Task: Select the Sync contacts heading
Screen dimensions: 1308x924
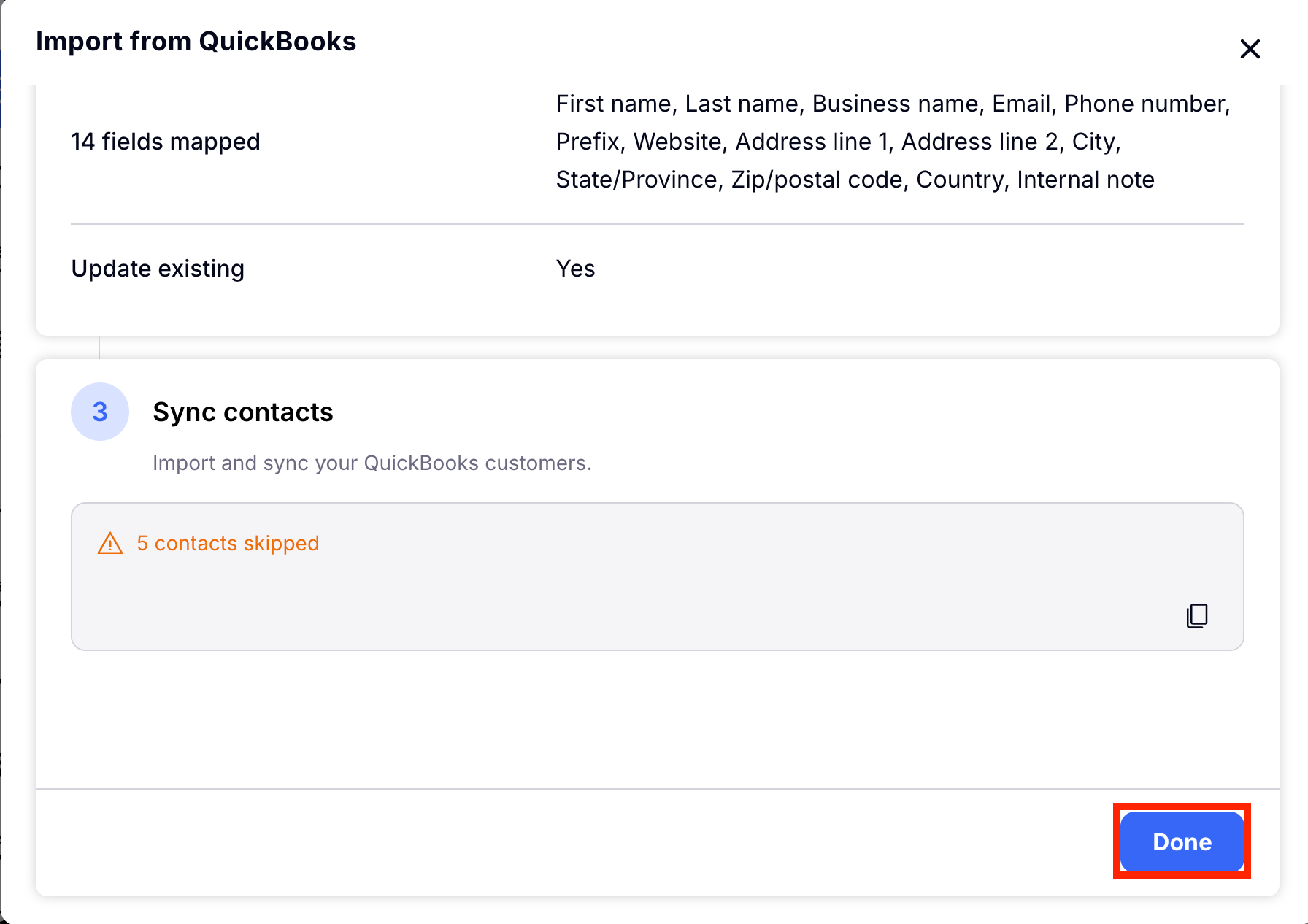Action: coord(242,412)
